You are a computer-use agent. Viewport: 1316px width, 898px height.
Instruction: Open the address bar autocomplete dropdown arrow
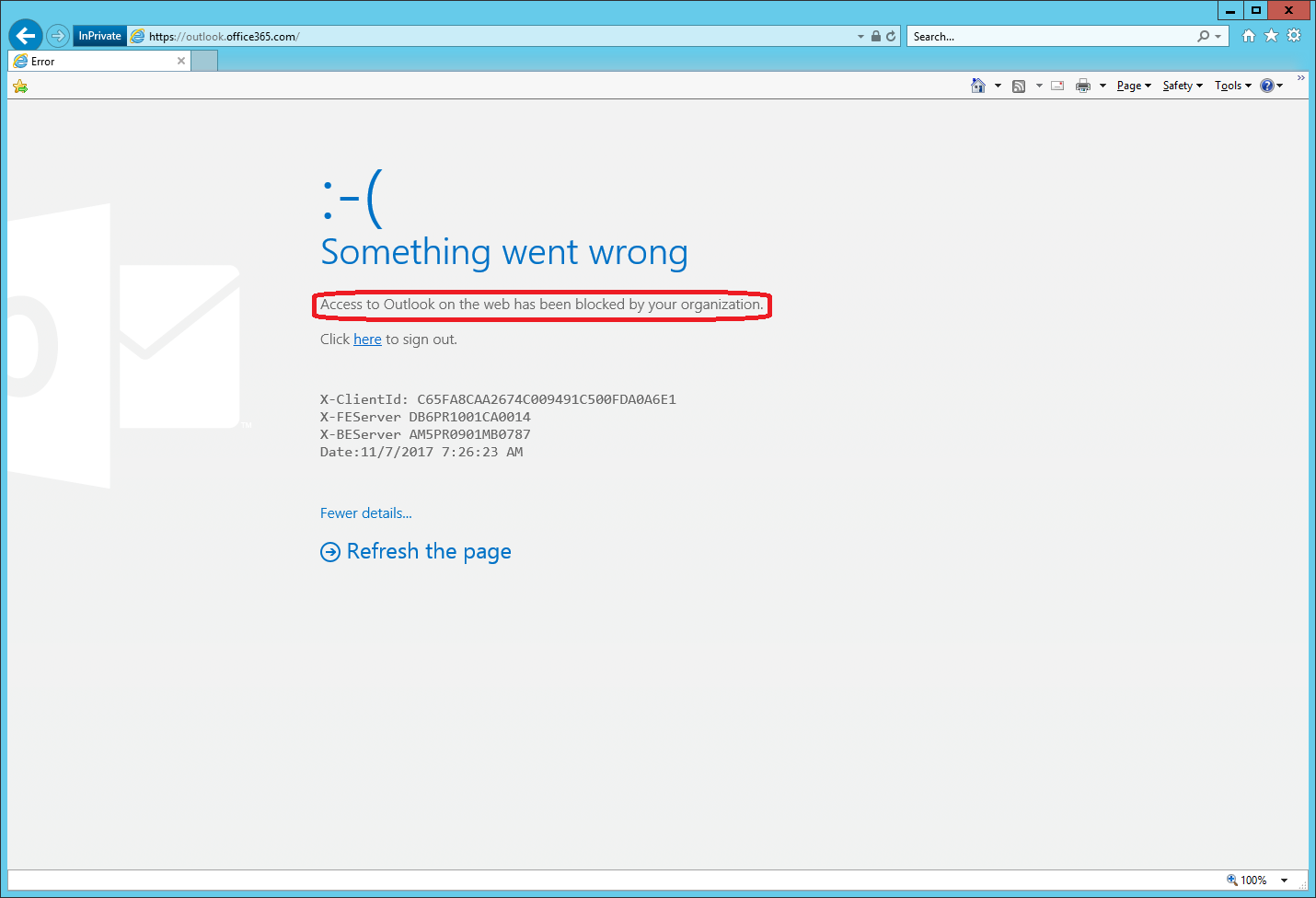pos(861,37)
